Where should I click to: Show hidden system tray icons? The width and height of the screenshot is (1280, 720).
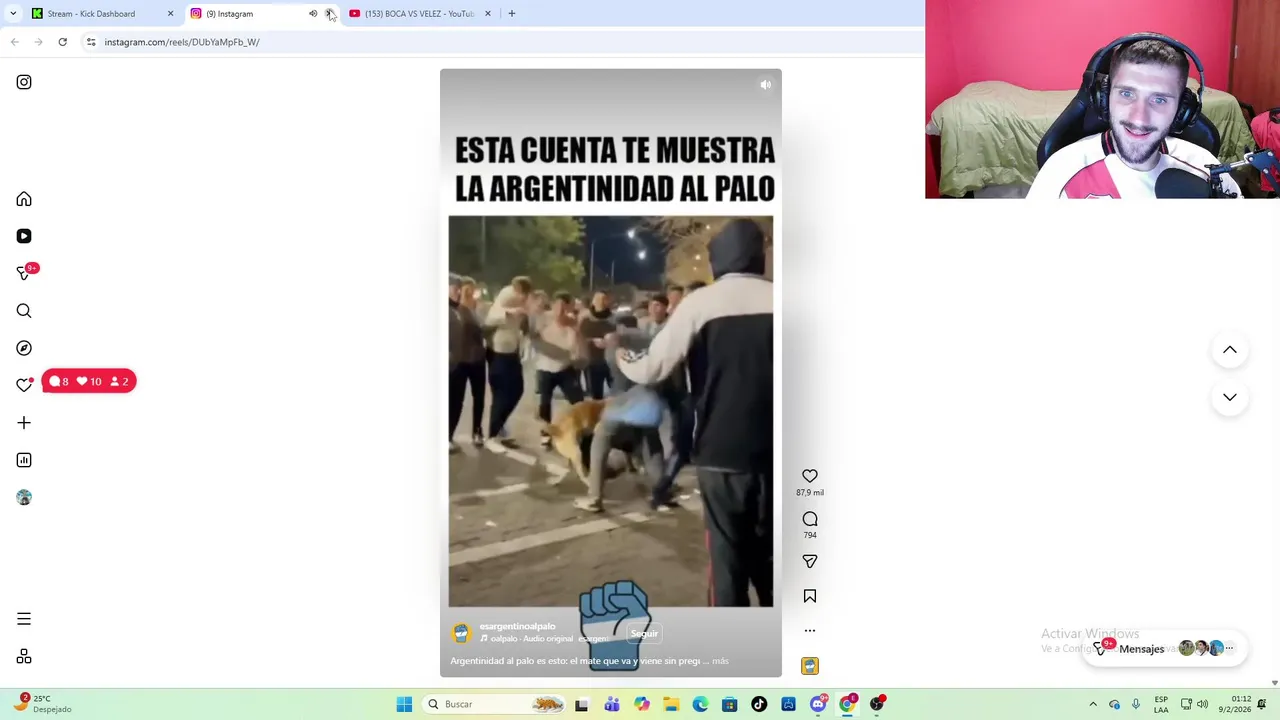[1093, 704]
